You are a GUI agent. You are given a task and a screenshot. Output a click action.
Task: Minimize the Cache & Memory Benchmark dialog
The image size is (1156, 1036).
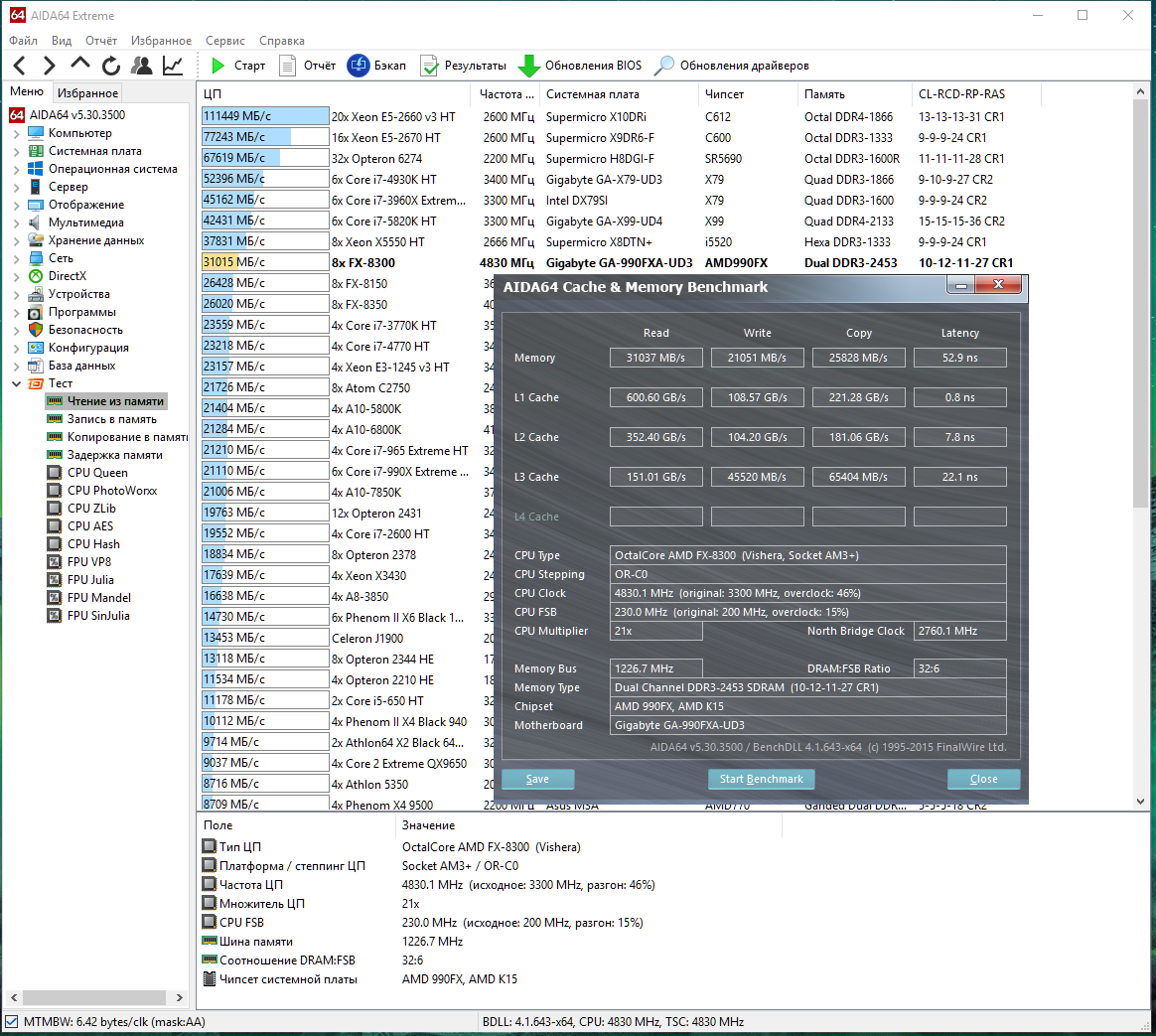(x=960, y=285)
